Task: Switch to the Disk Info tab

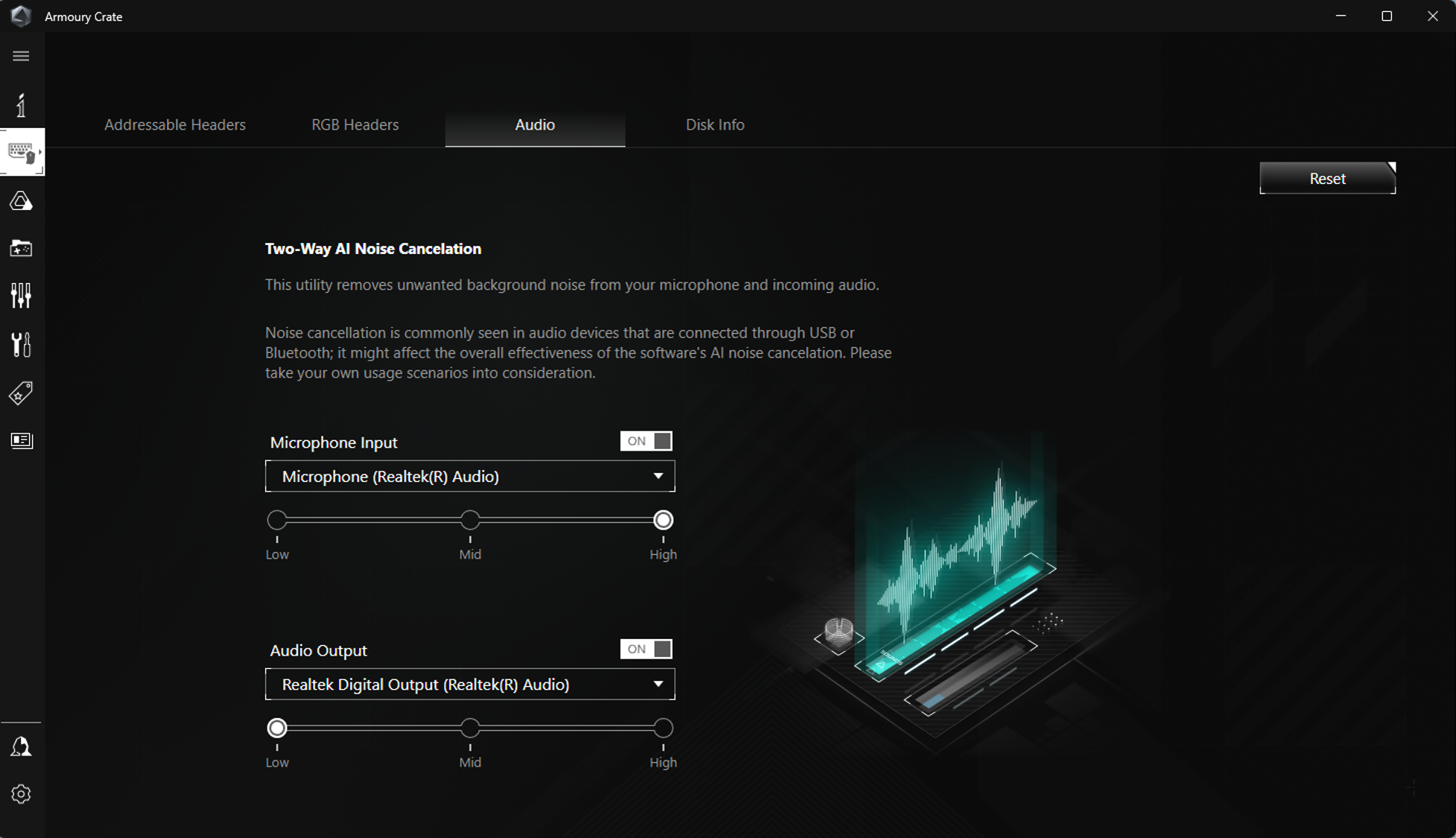Action: click(715, 125)
